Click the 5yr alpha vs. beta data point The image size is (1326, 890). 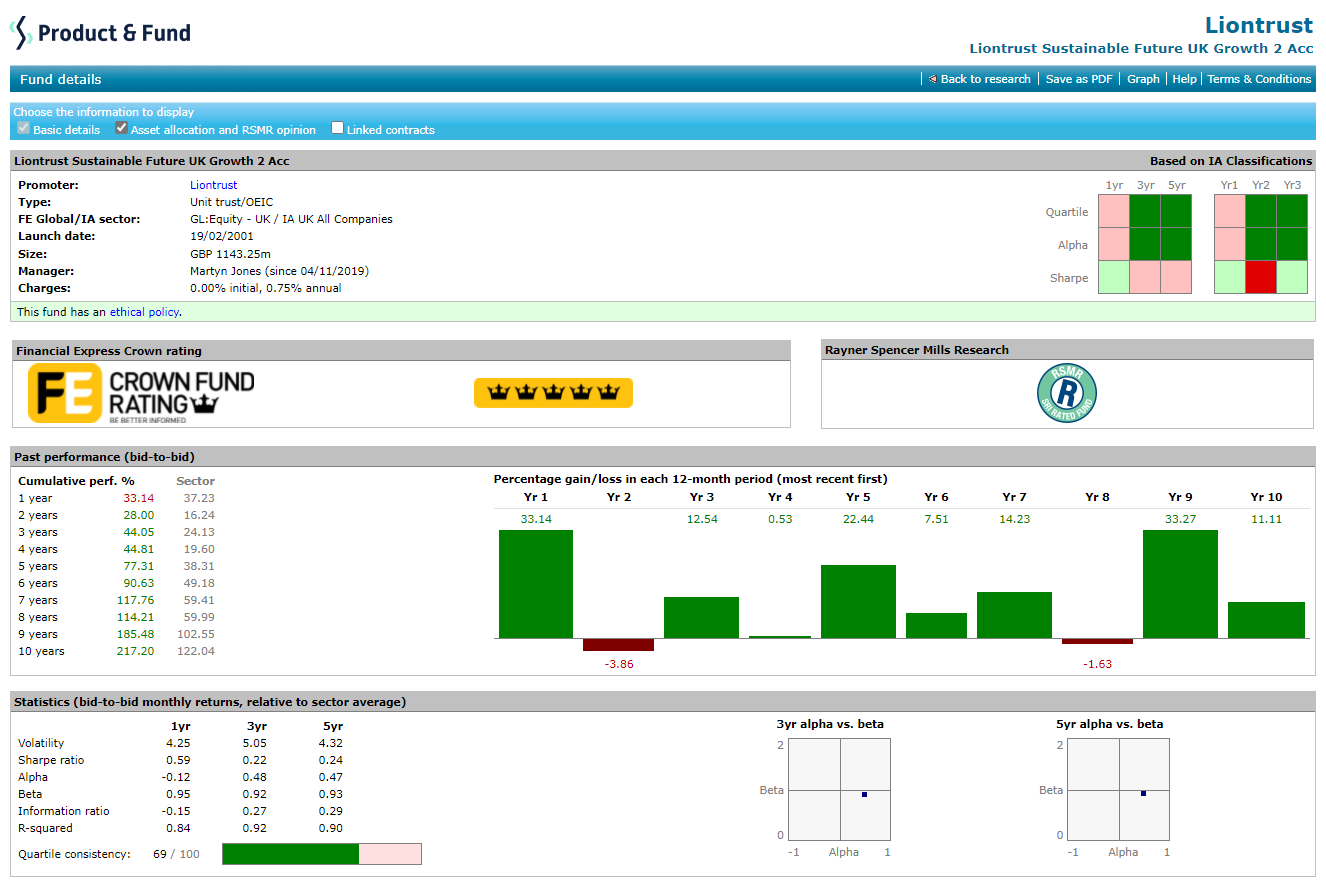(x=1143, y=793)
